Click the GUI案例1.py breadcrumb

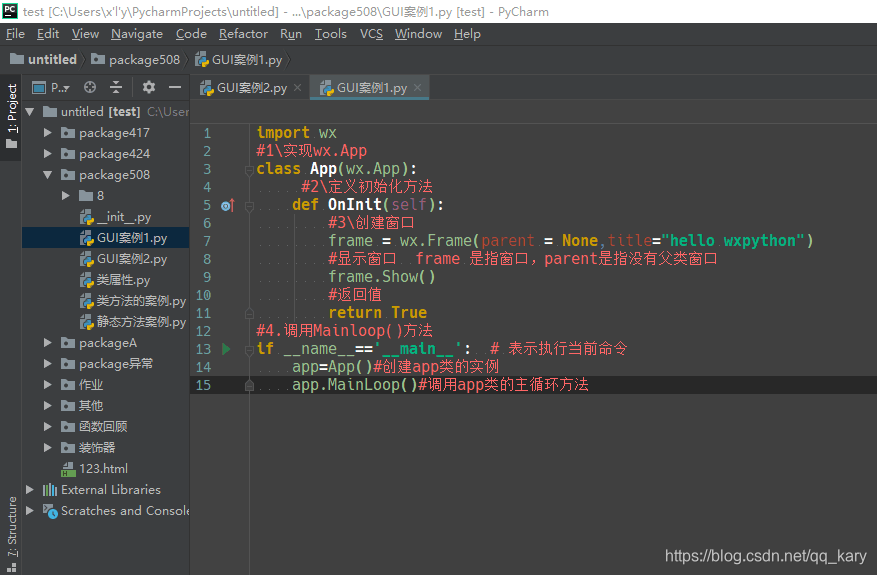pyautogui.click(x=239, y=59)
